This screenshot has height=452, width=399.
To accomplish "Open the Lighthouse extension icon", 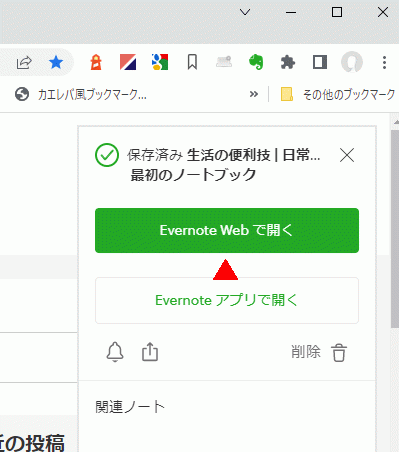I will tap(96, 62).
